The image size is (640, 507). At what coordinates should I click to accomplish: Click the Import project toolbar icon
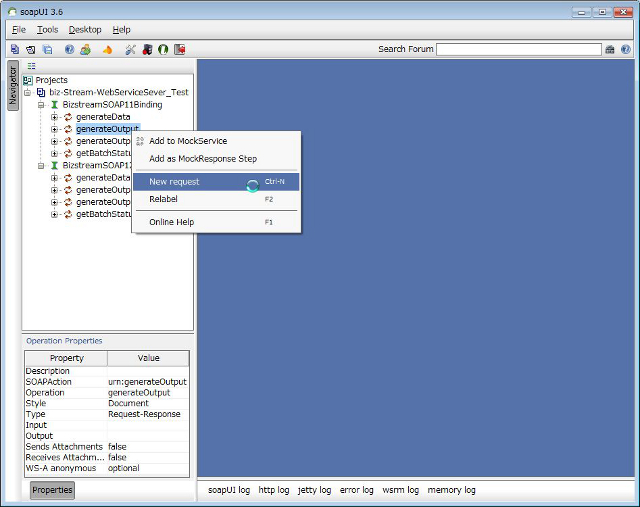point(31,49)
